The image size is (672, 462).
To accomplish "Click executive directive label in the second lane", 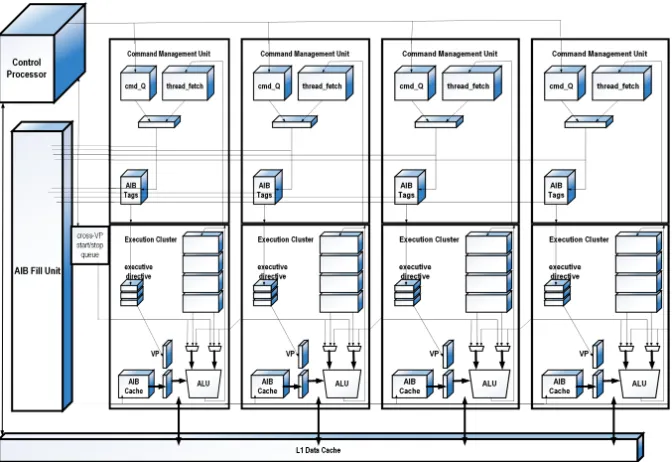I will 273,271.
